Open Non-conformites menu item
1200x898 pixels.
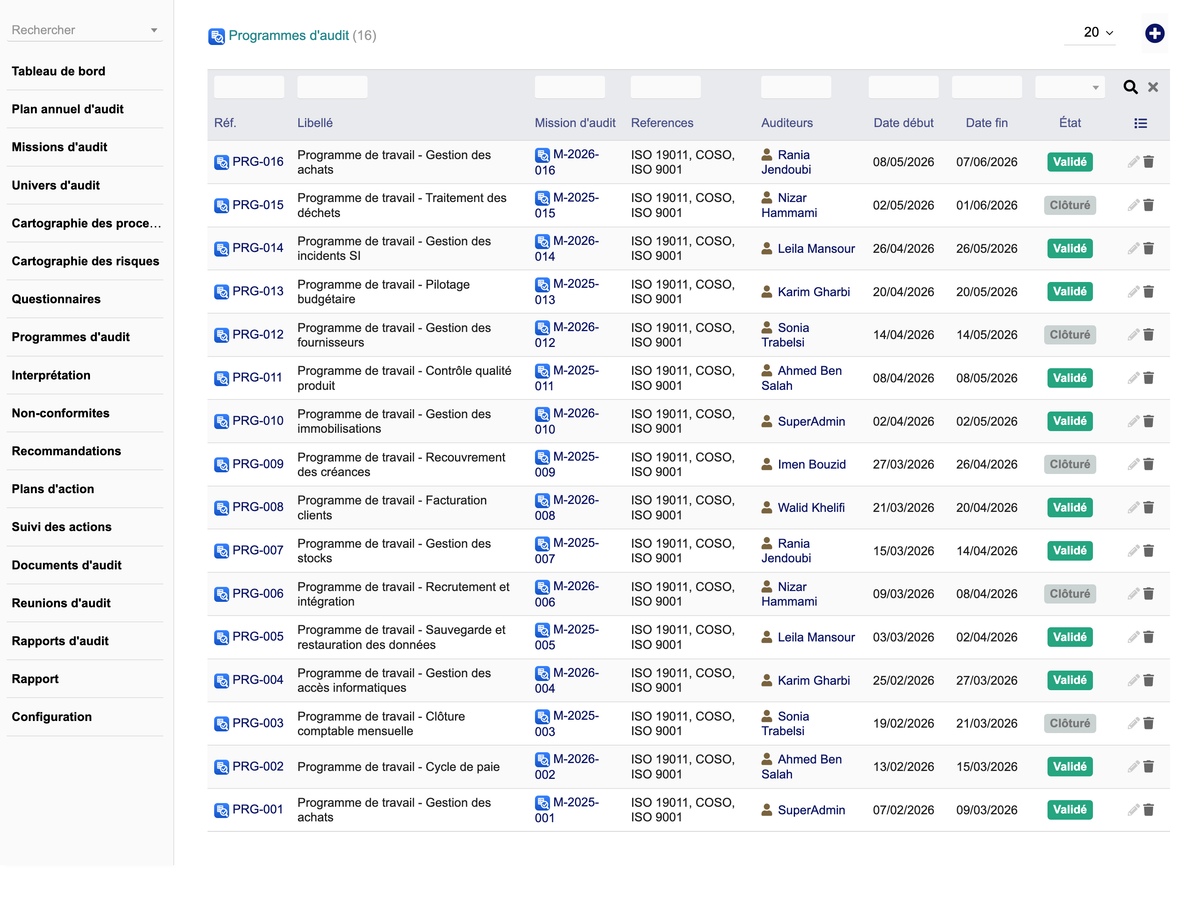pos(61,413)
